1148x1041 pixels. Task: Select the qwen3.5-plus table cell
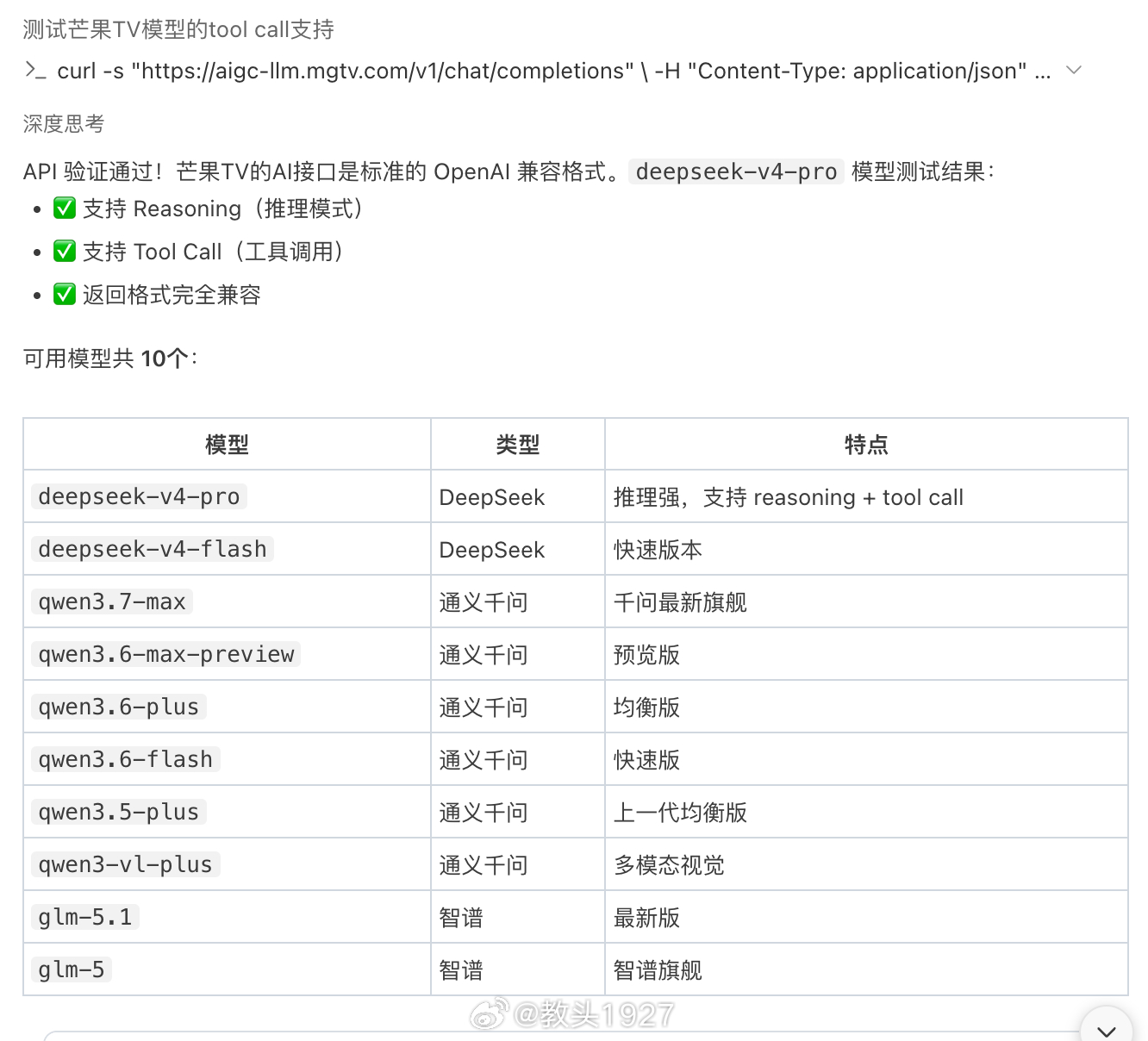click(x=227, y=812)
